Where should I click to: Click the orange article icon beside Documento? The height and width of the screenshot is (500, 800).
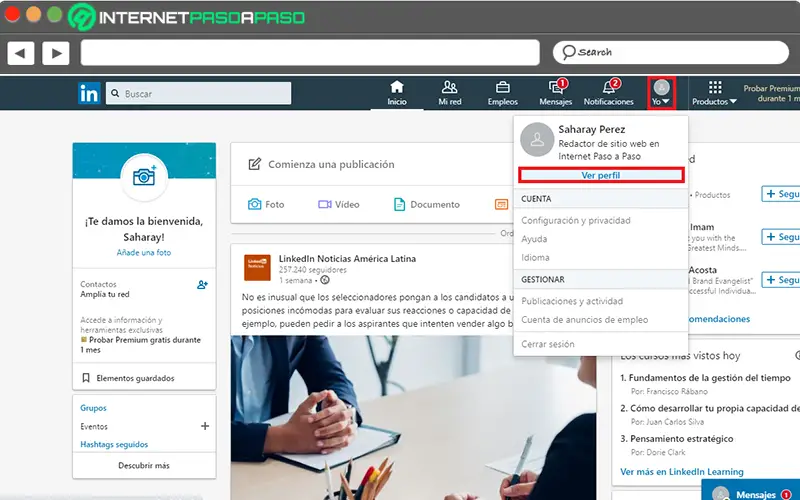pos(502,205)
